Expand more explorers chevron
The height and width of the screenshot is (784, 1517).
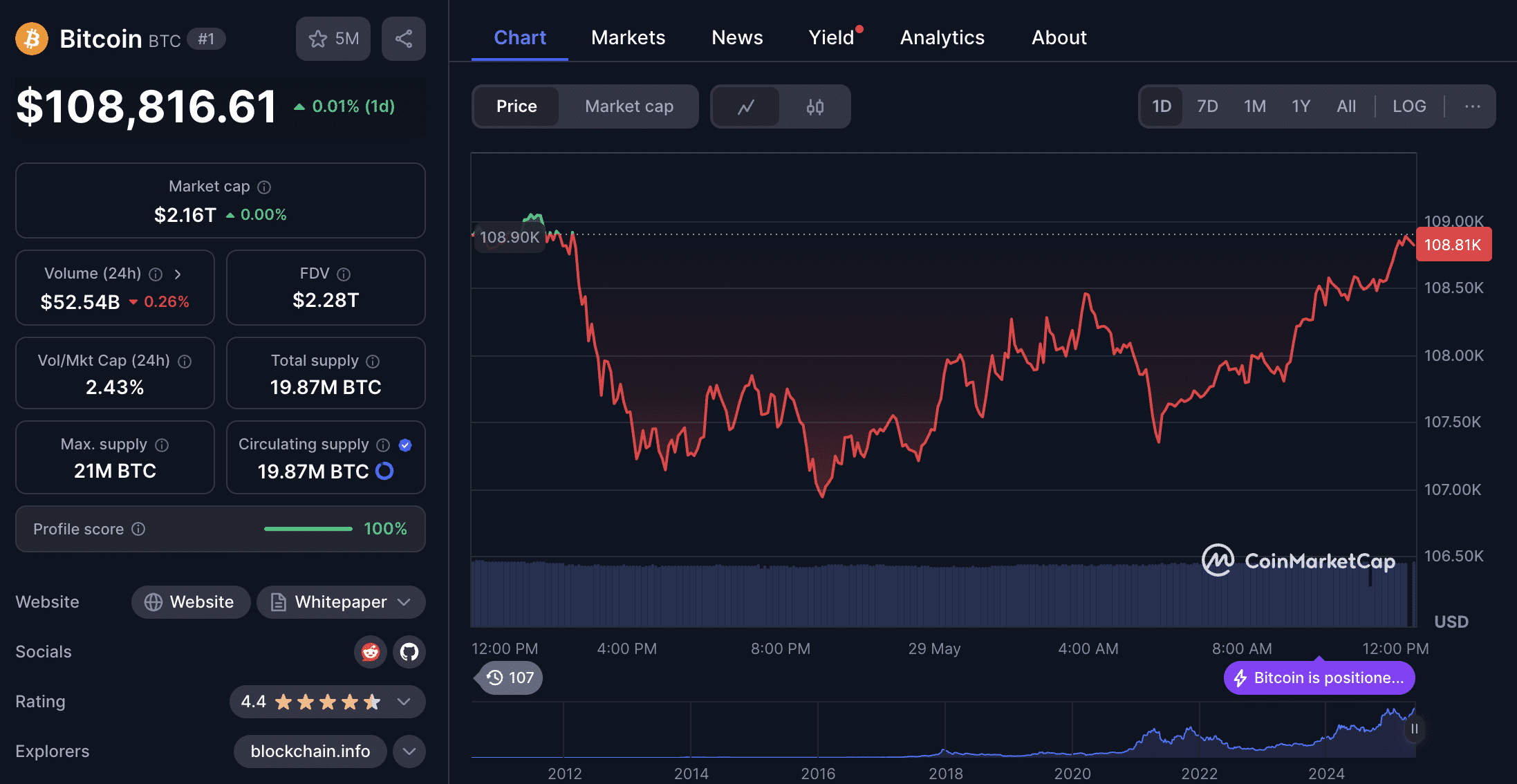pos(409,752)
